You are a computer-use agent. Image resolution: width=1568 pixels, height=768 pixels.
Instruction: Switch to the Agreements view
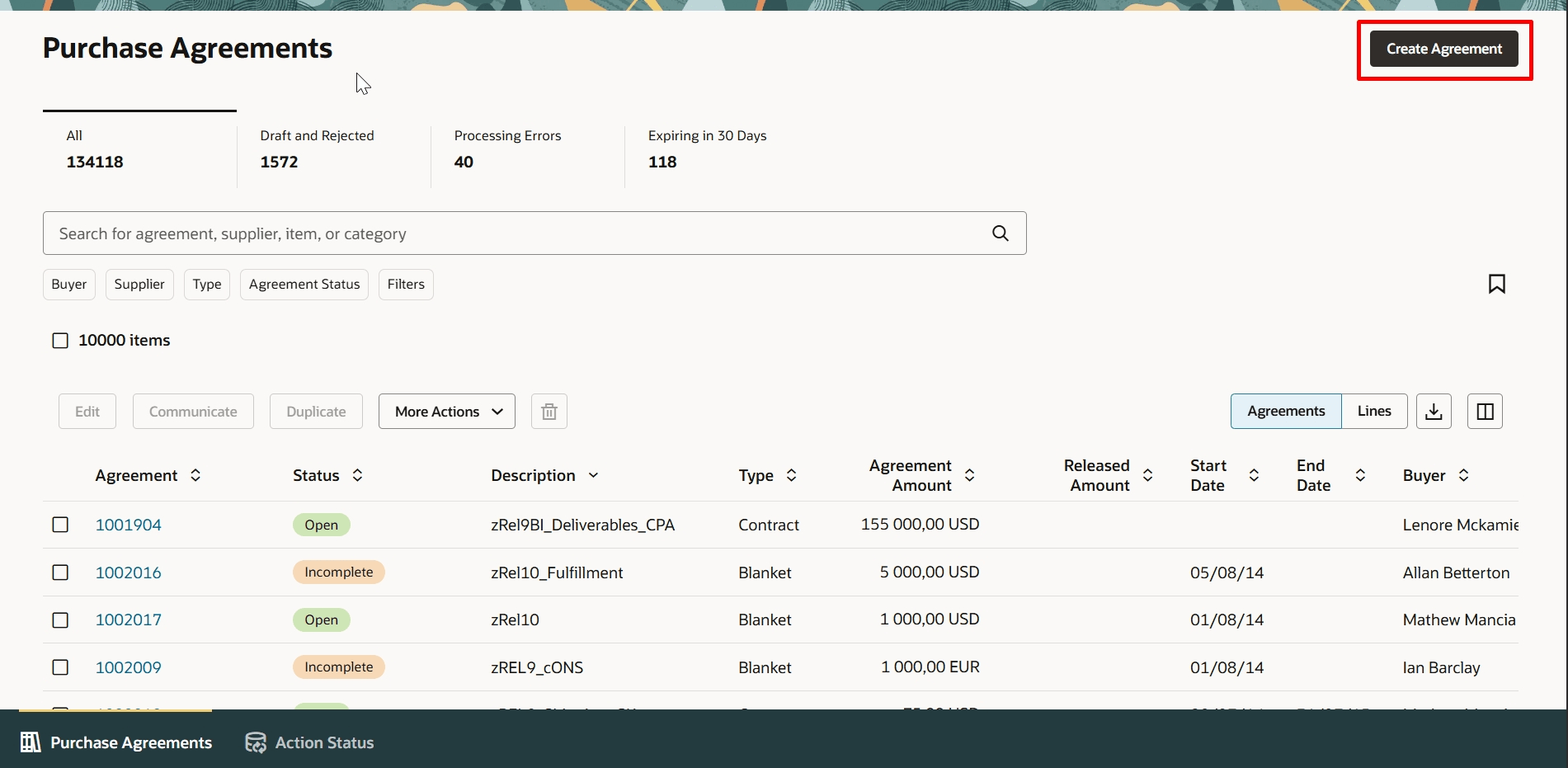coord(1286,412)
